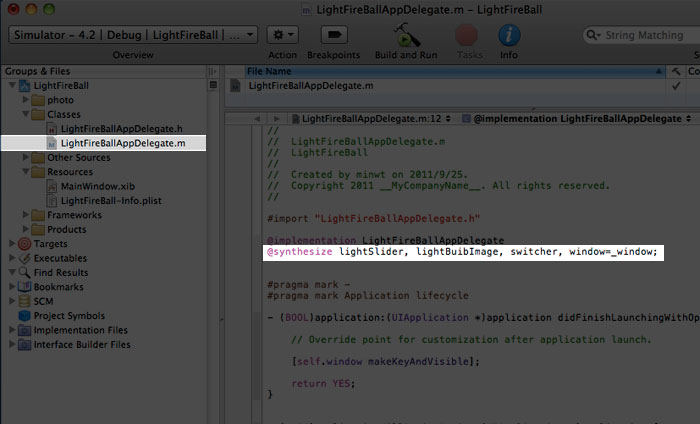Image resolution: width=700 pixels, height=424 pixels.
Task: Open the Action gear dropdown
Action: coord(283,35)
